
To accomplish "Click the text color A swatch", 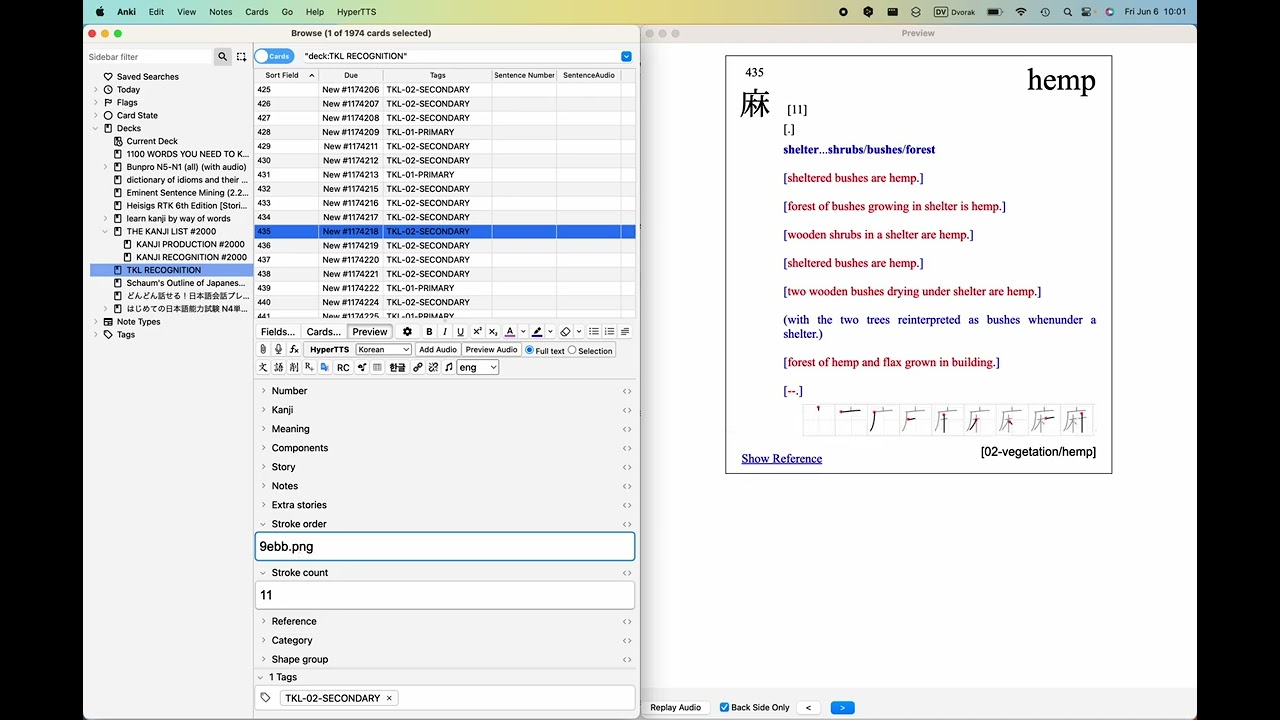I will click(x=509, y=332).
